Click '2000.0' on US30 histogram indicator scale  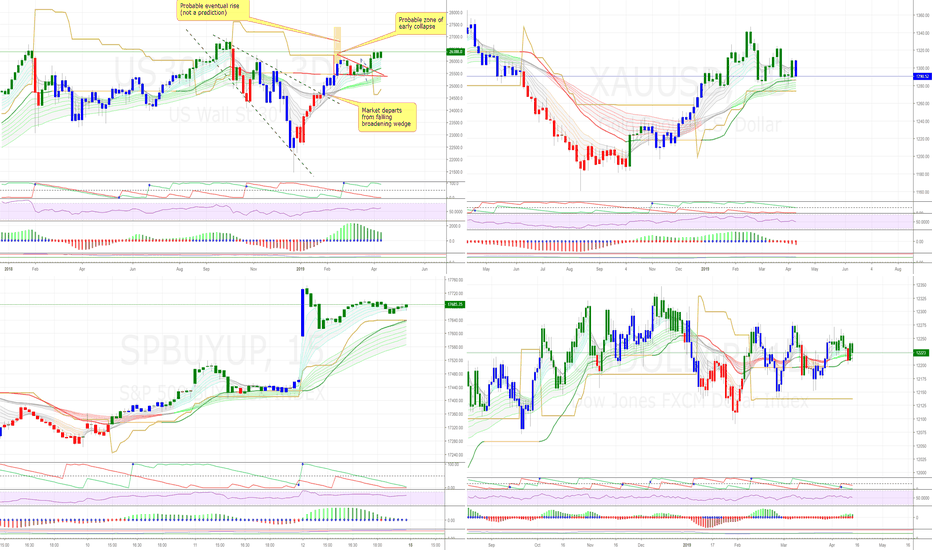(x=455, y=226)
